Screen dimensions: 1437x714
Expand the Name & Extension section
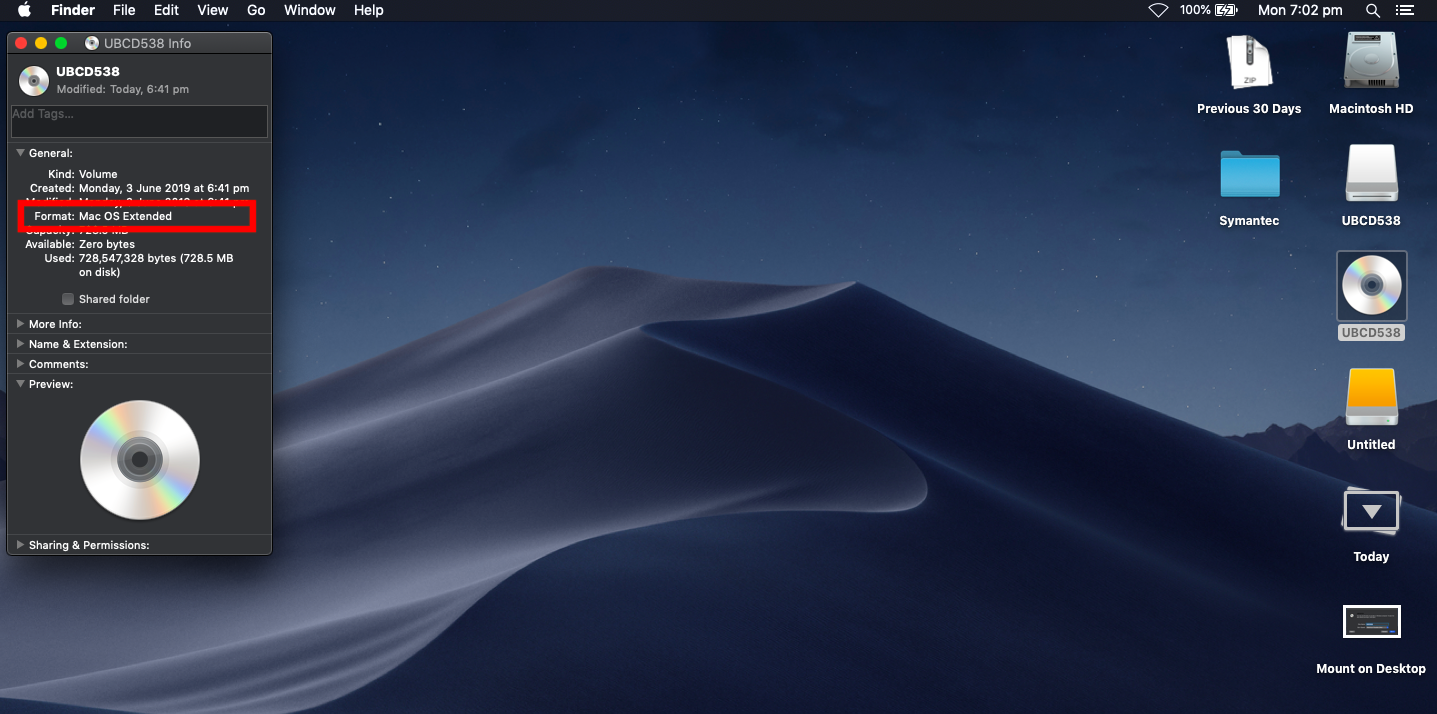(20, 344)
